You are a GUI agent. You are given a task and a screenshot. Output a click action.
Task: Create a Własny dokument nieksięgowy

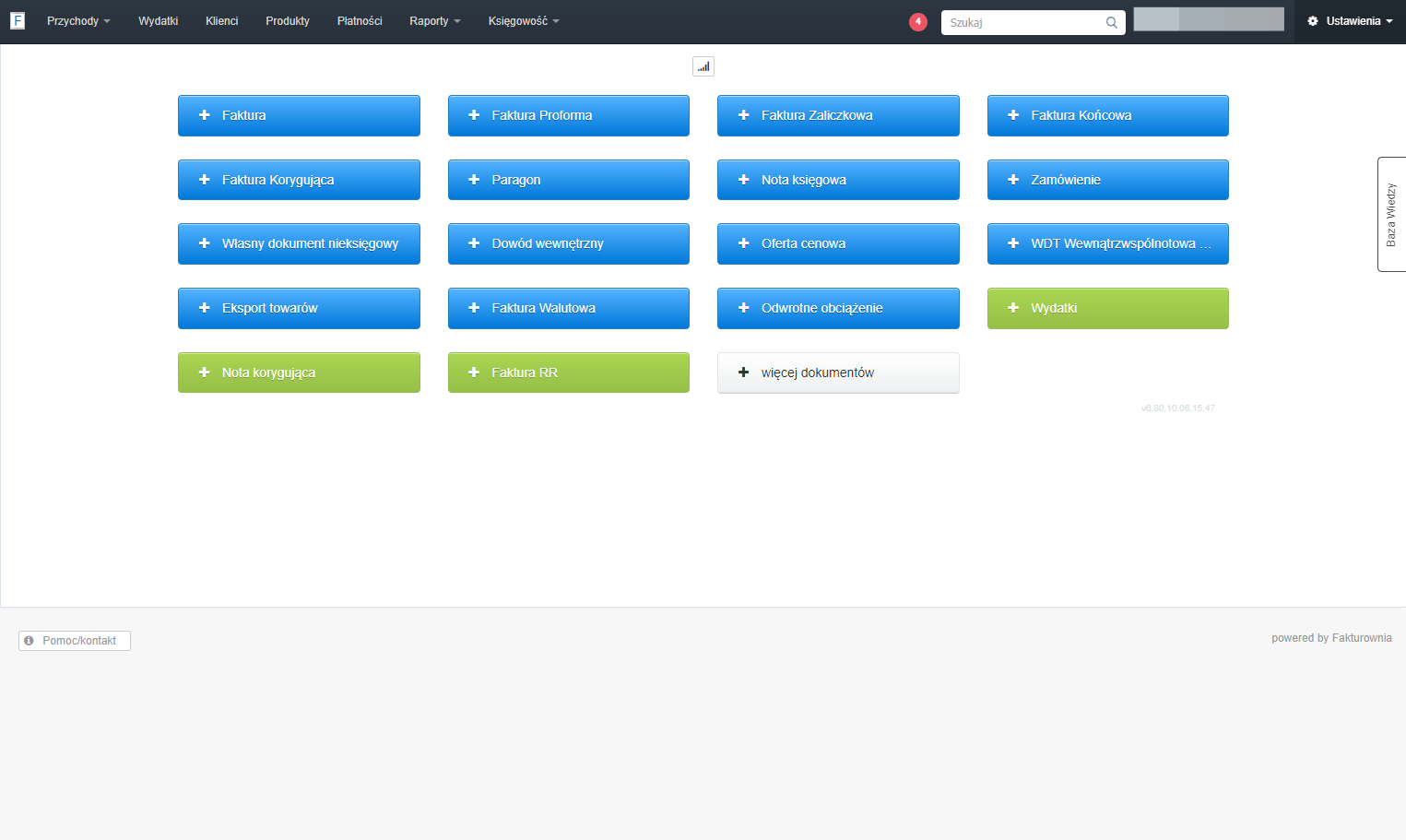click(x=299, y=243)
